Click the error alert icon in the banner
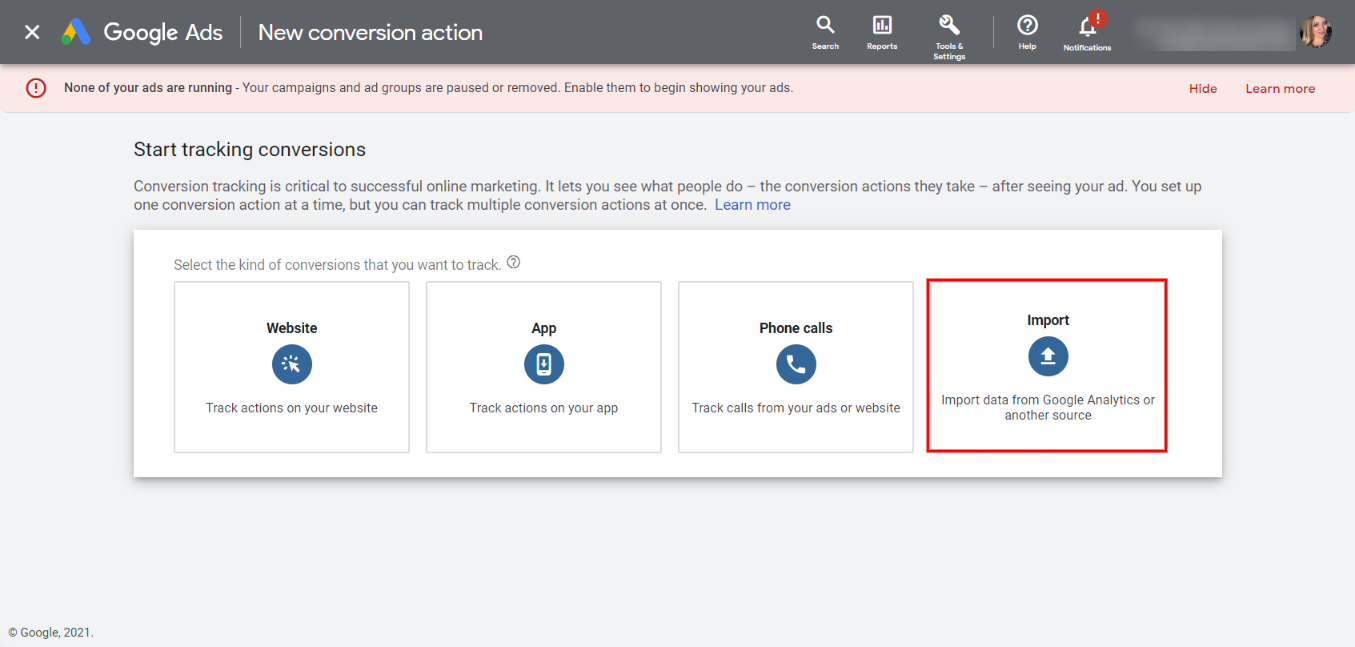Screen dimensions: 1355x647 [36, 88]
